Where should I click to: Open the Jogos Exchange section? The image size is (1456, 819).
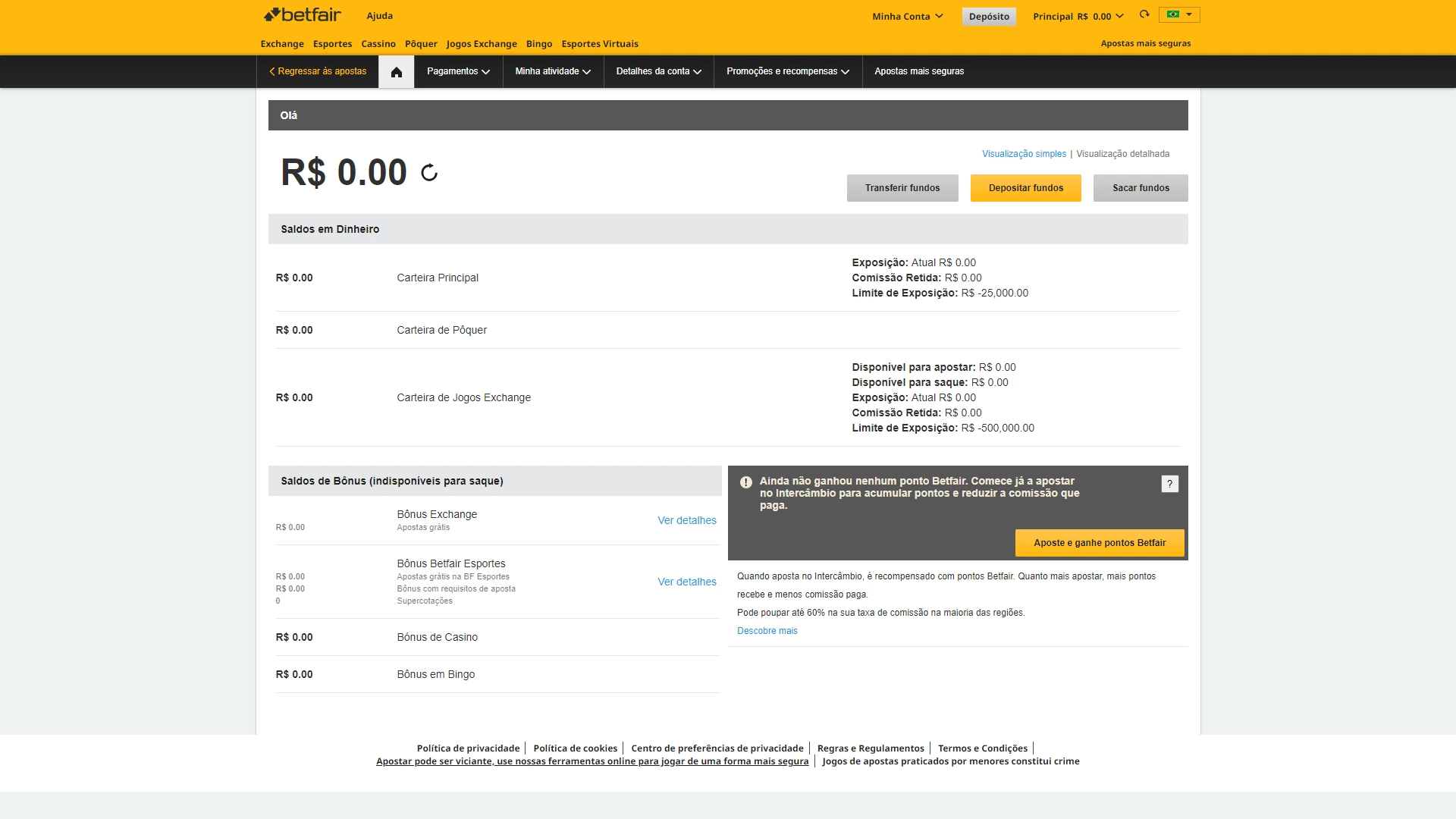tap(482, 44)
